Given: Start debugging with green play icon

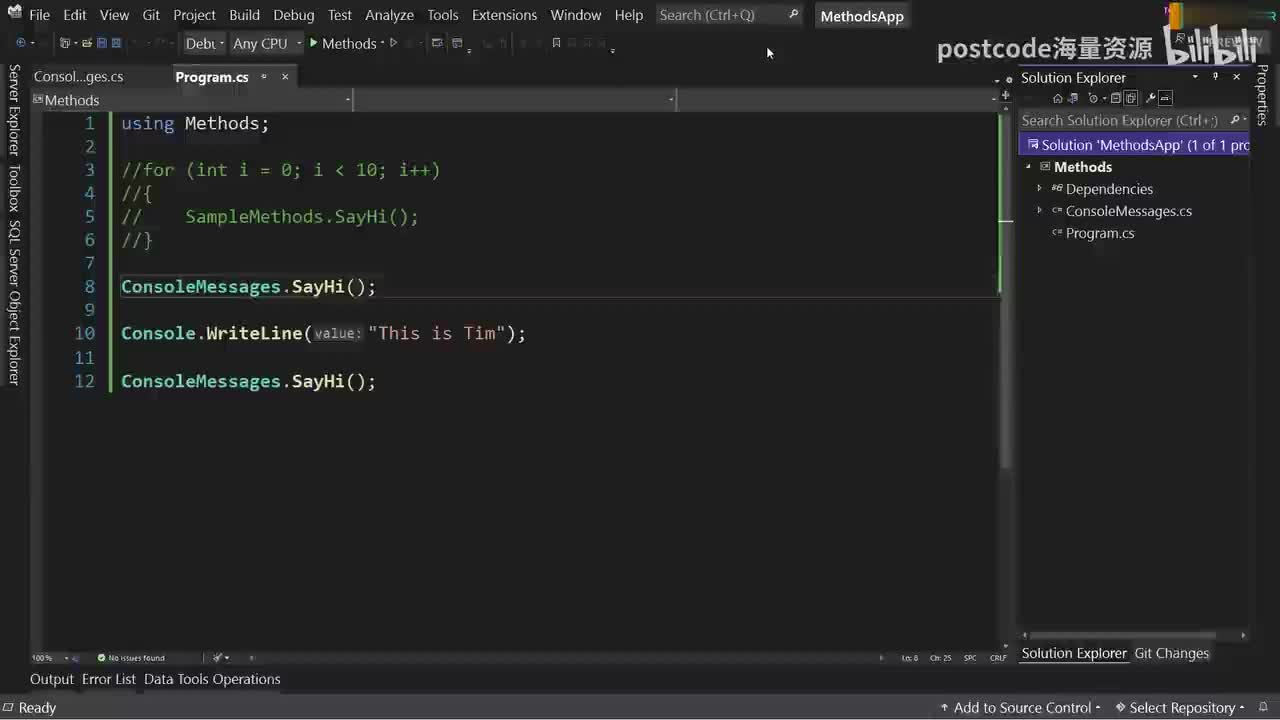Looking at the screenshot, I should point(313,43).
